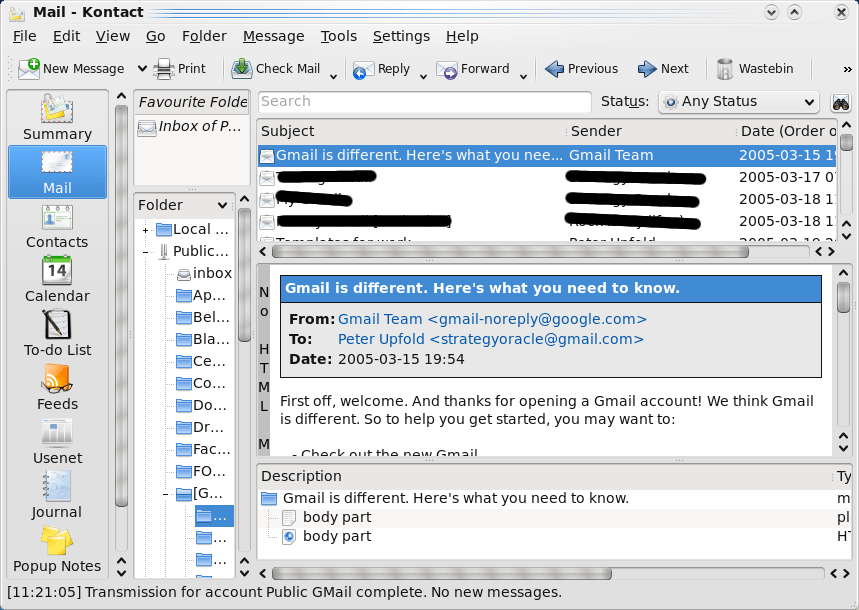Open the Tools menu
The width and height of the screenshot is (859, 610).
click(x=339, y=36)
